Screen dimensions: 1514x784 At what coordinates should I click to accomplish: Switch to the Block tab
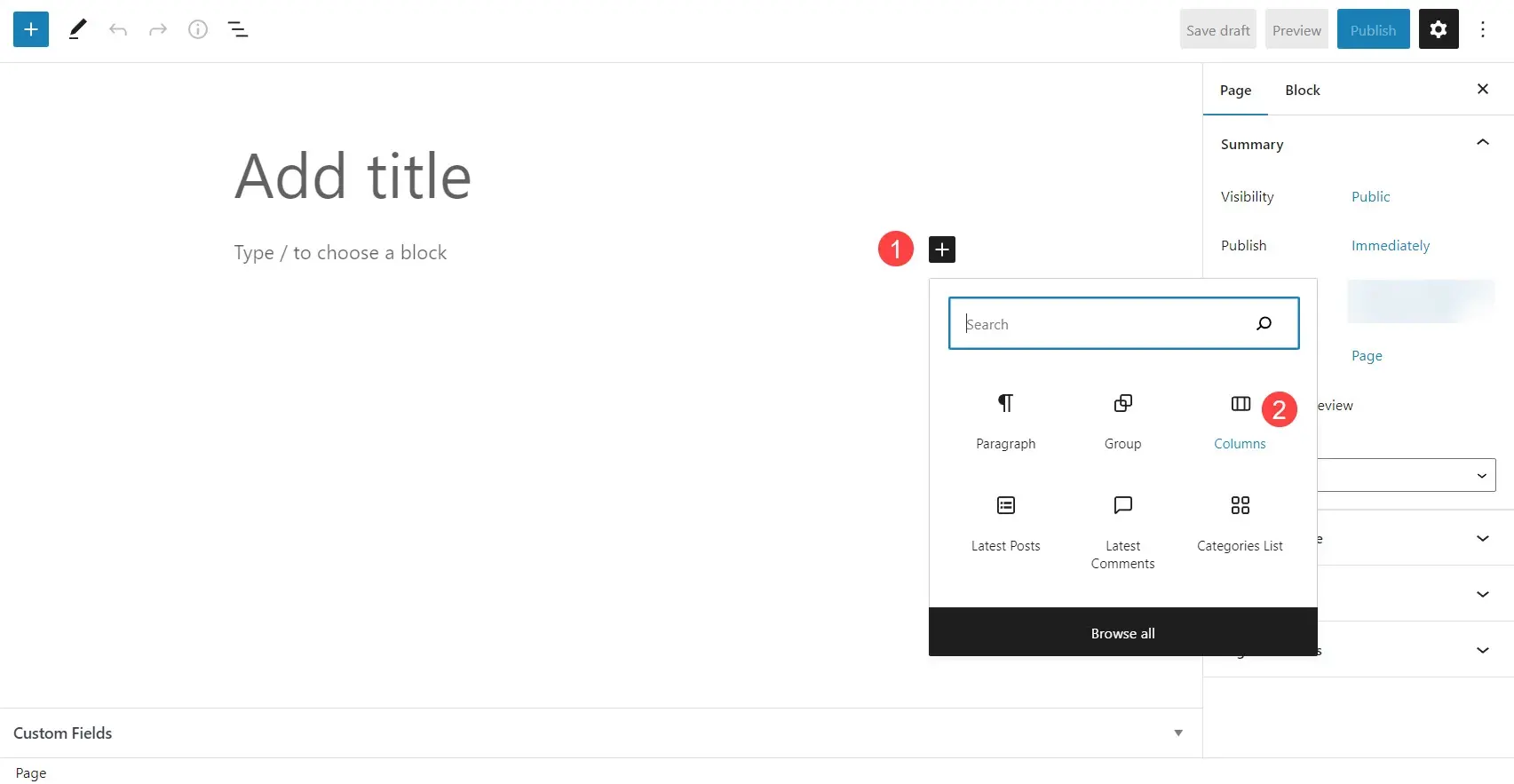click(x=1302, y=90)
